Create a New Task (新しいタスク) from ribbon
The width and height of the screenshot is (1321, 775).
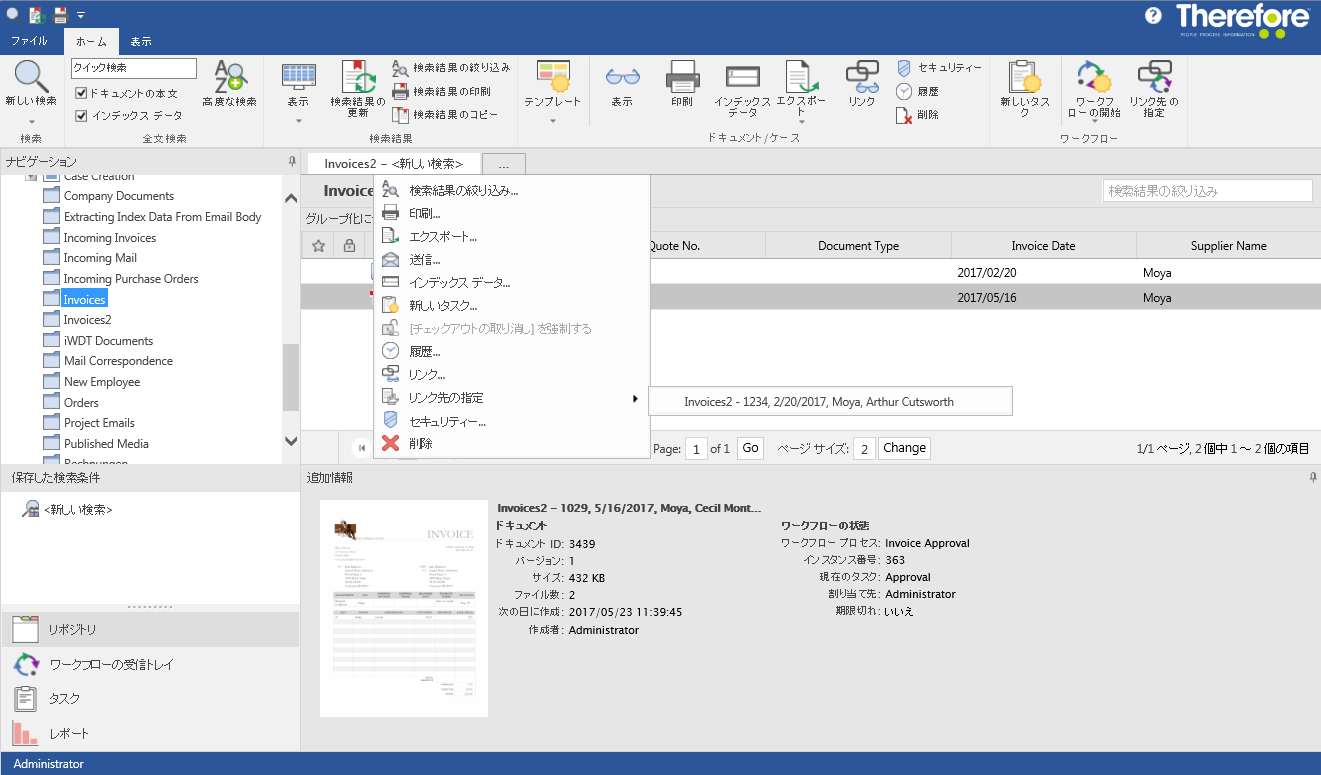pyautogui.click(x=1025, y=88)
